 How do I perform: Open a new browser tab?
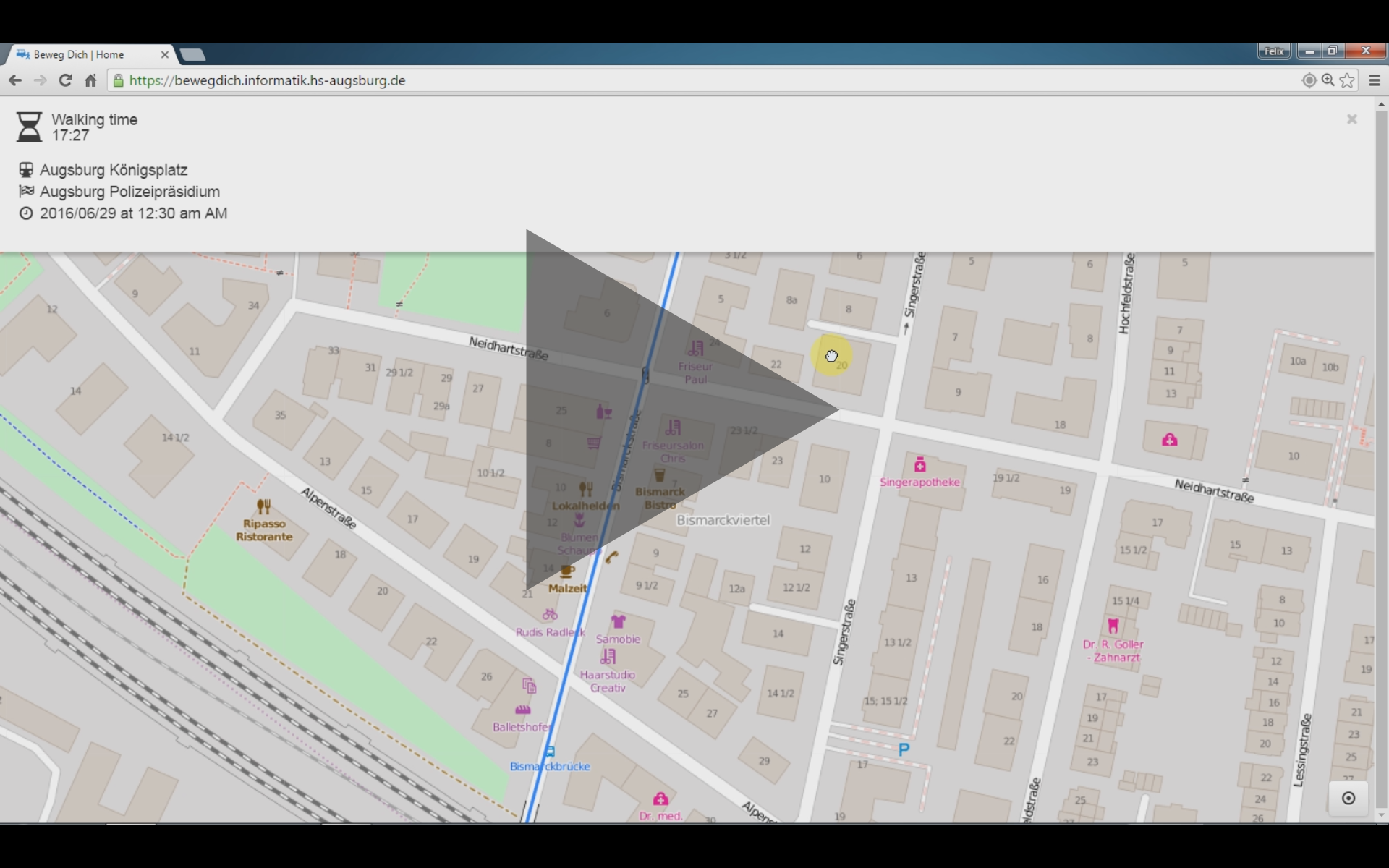coord(192,54)
